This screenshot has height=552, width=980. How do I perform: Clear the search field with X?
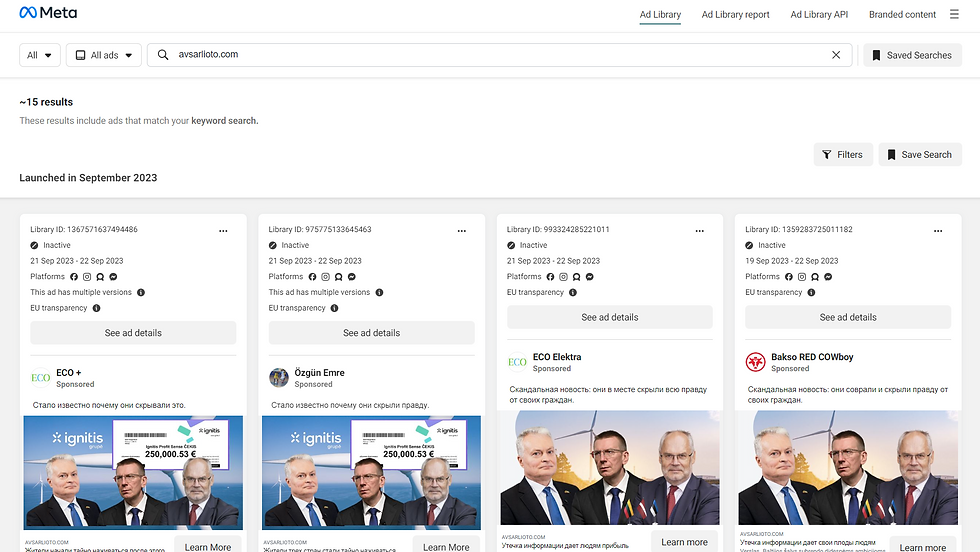tap(836, 55)
